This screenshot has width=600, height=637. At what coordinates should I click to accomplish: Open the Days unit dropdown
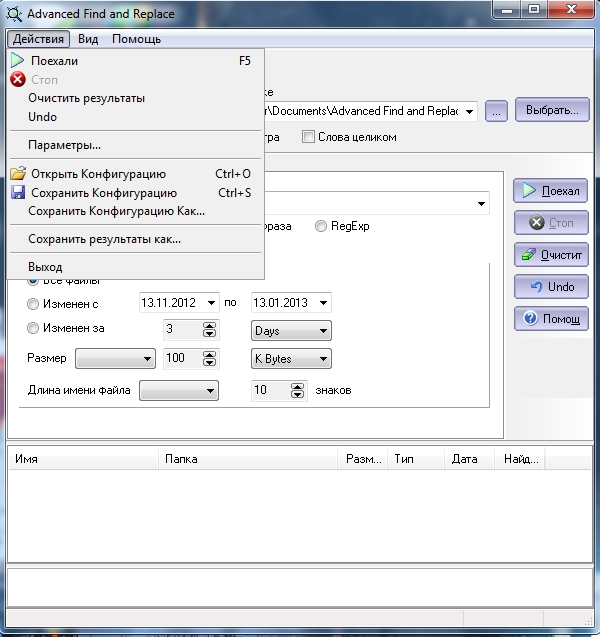pyautogui.click(x=291, y=331)
